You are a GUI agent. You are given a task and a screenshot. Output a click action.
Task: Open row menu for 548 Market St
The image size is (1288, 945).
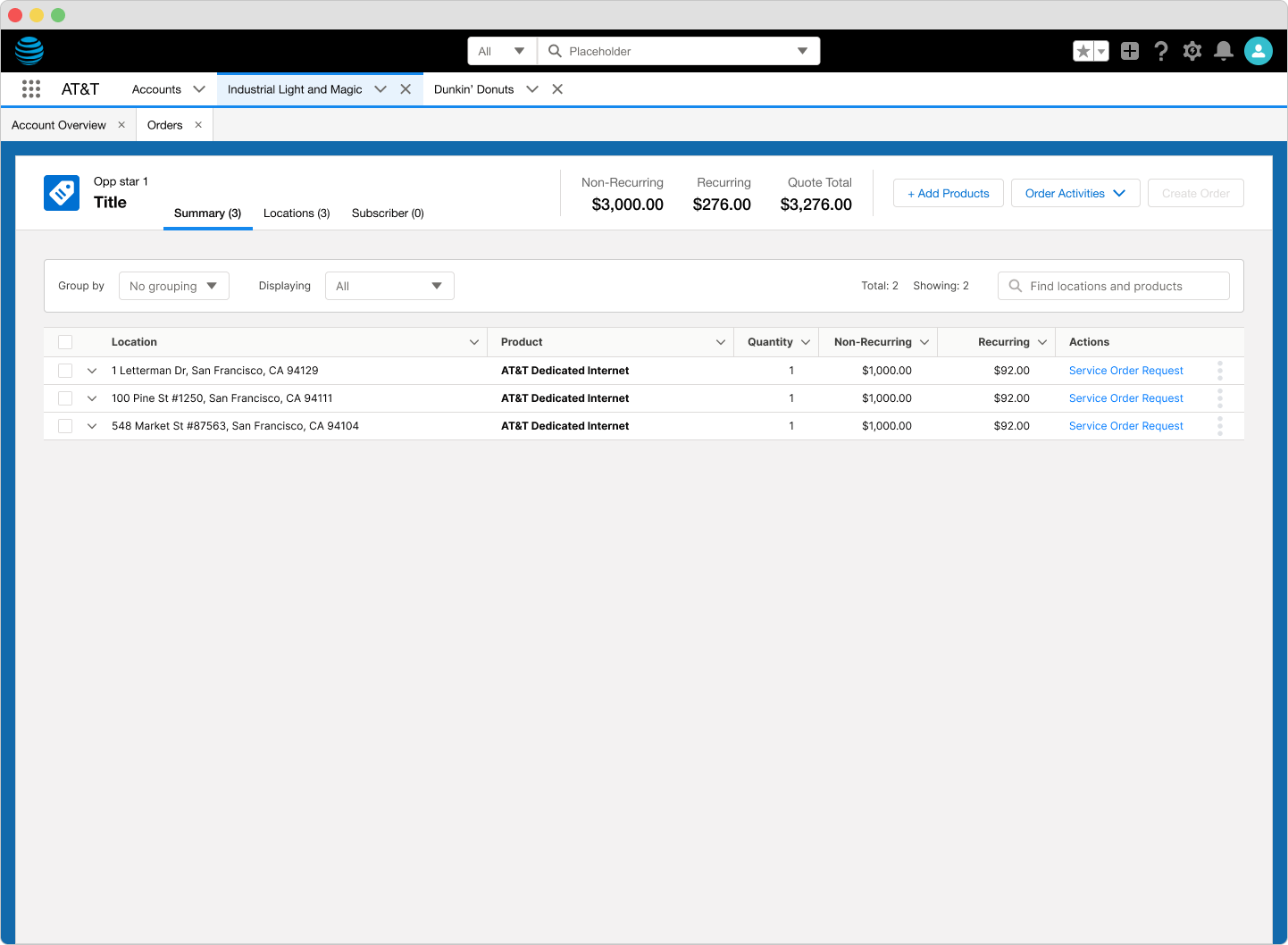[1220, 426]
